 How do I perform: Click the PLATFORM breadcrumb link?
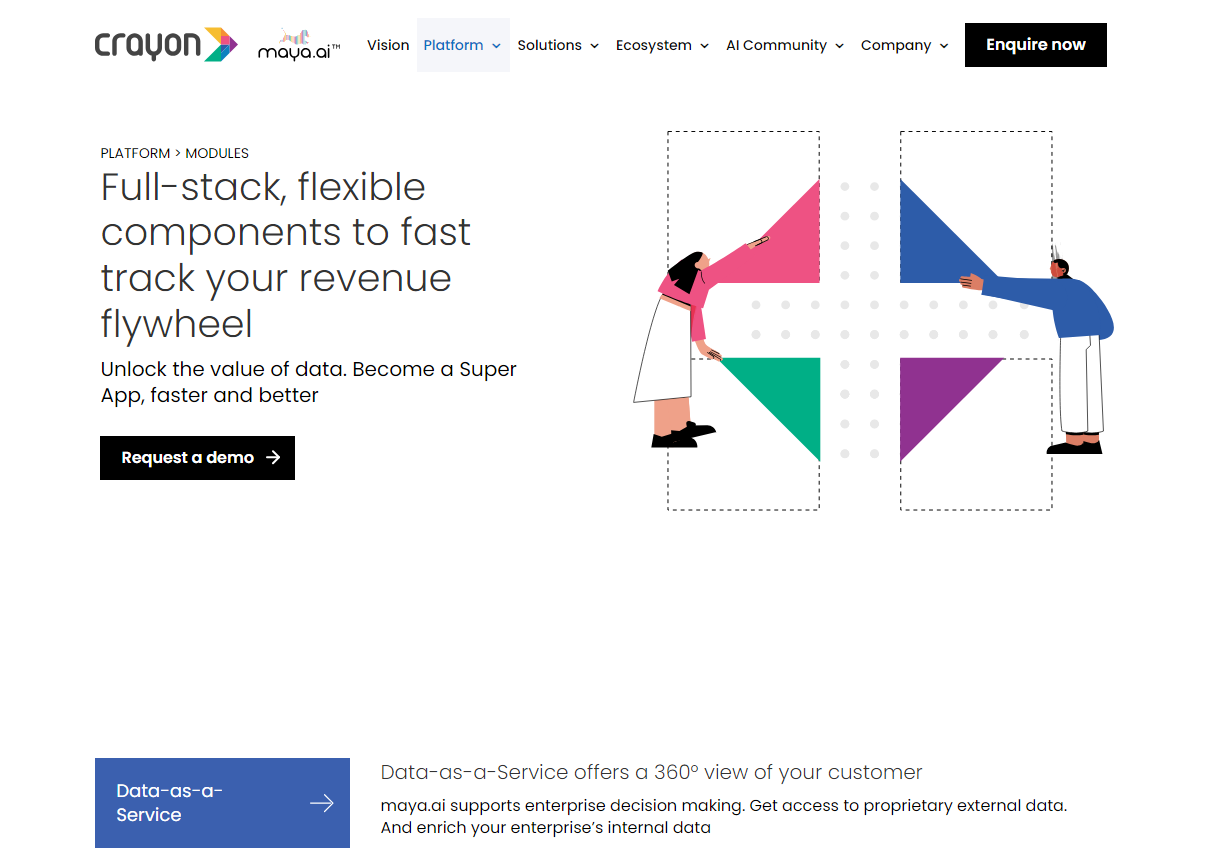point(135,153)
